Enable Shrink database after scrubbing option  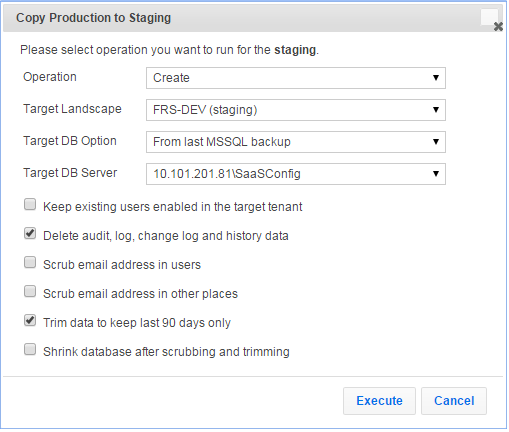(30, 349)
